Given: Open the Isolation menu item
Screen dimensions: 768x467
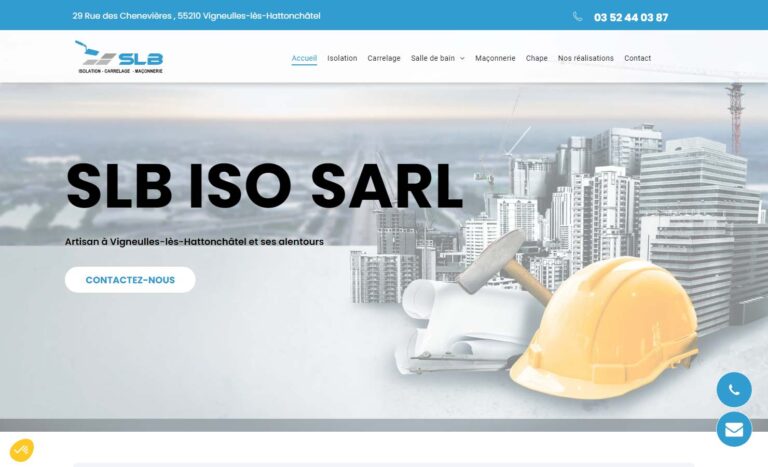Looking at the screenshot, I should pyautogui.click(x=342, y=58).
